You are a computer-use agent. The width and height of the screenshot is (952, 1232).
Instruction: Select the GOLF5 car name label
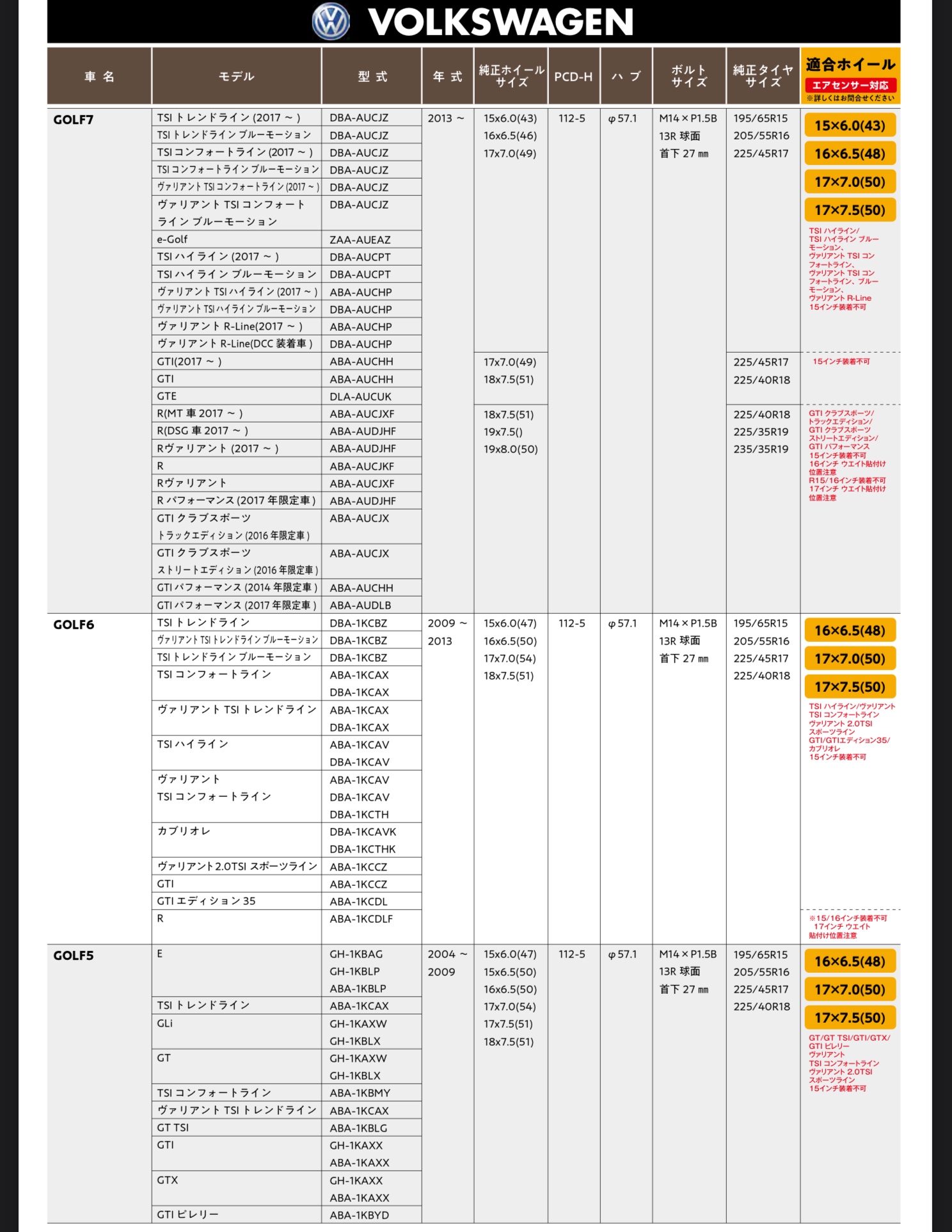tap(74, 956)
